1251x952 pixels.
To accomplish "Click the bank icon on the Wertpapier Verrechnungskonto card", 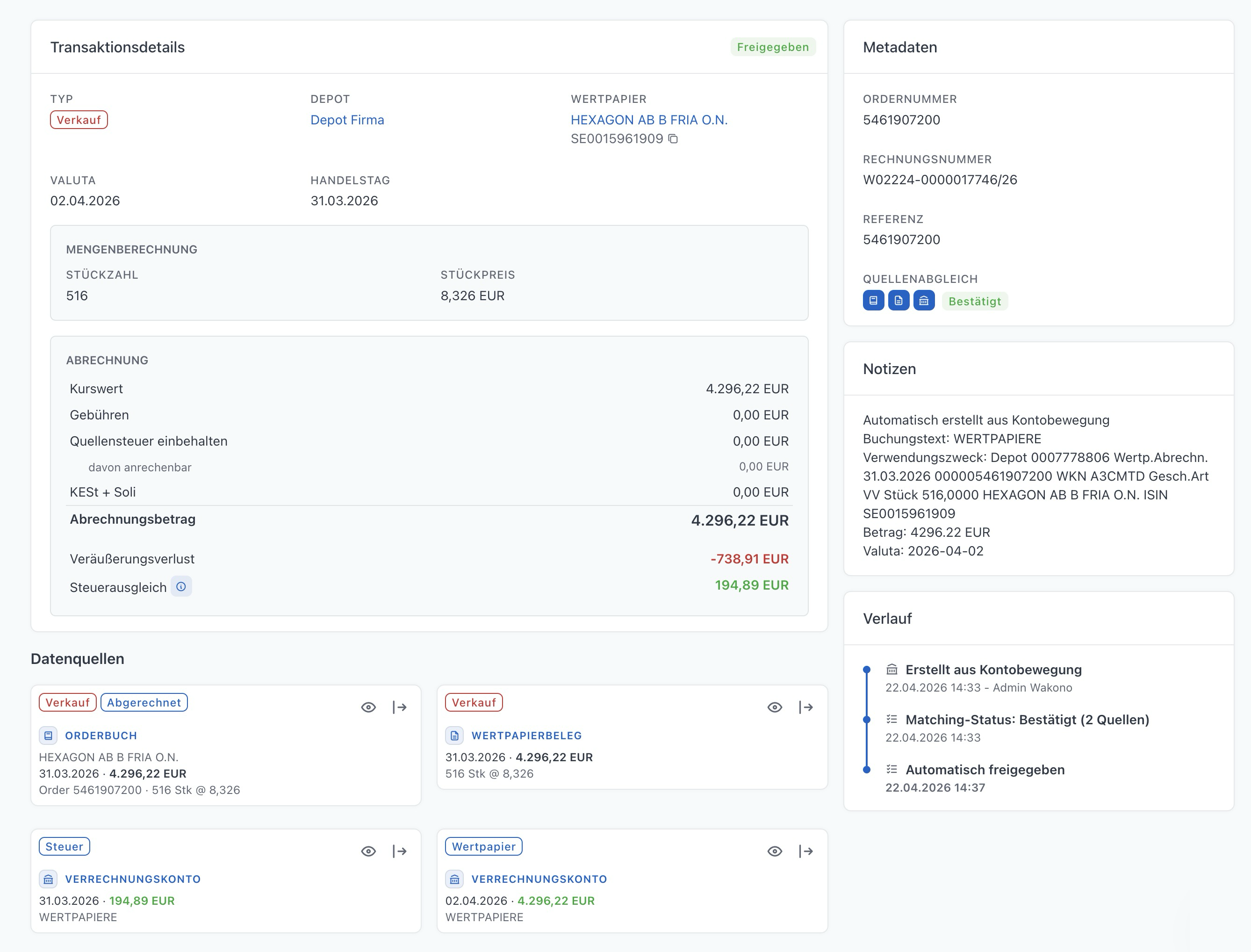I will 454,880.
